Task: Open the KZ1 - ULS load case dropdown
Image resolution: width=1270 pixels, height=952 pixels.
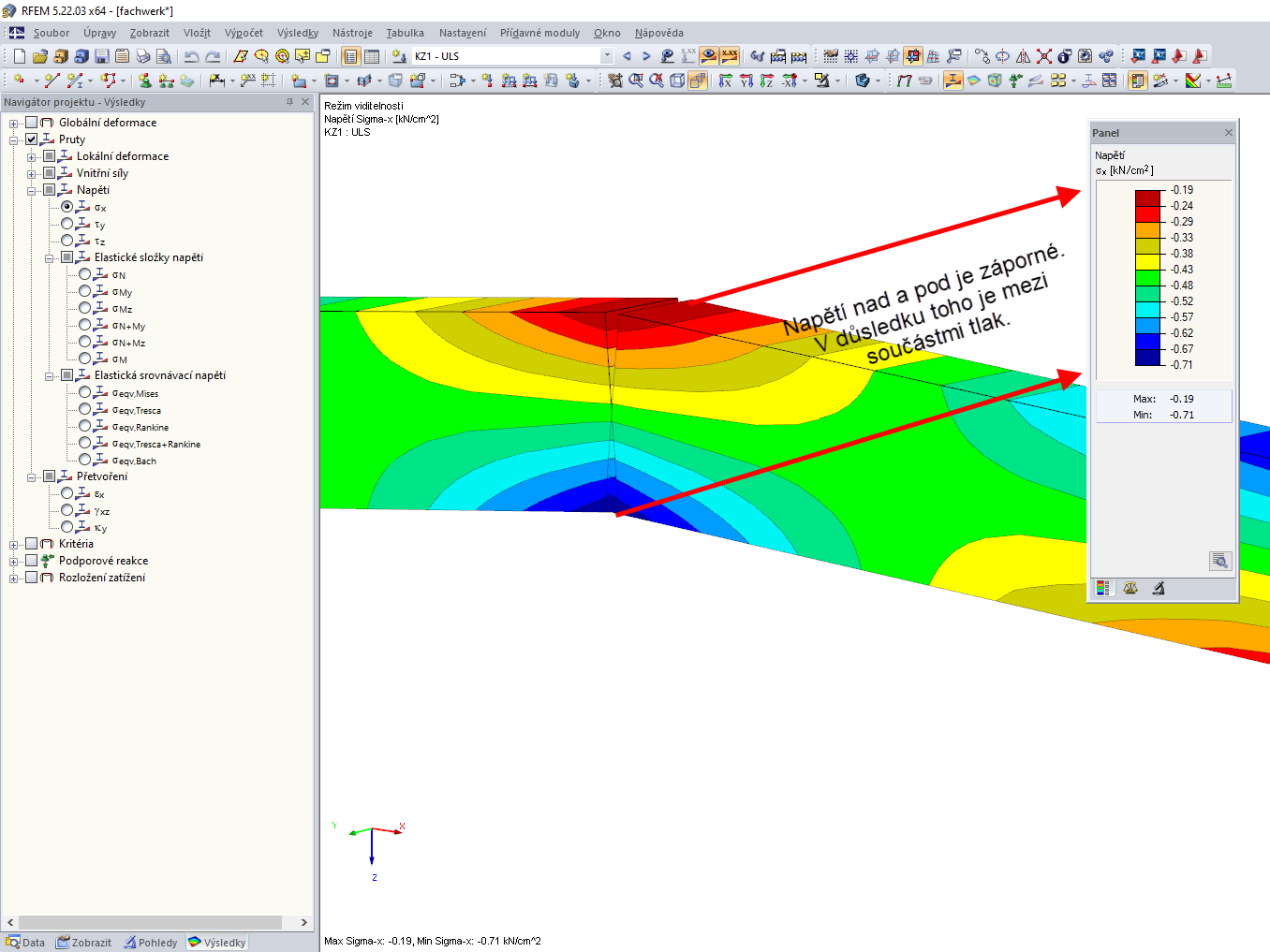Action: pyautogui.click(x=607, y=56)
